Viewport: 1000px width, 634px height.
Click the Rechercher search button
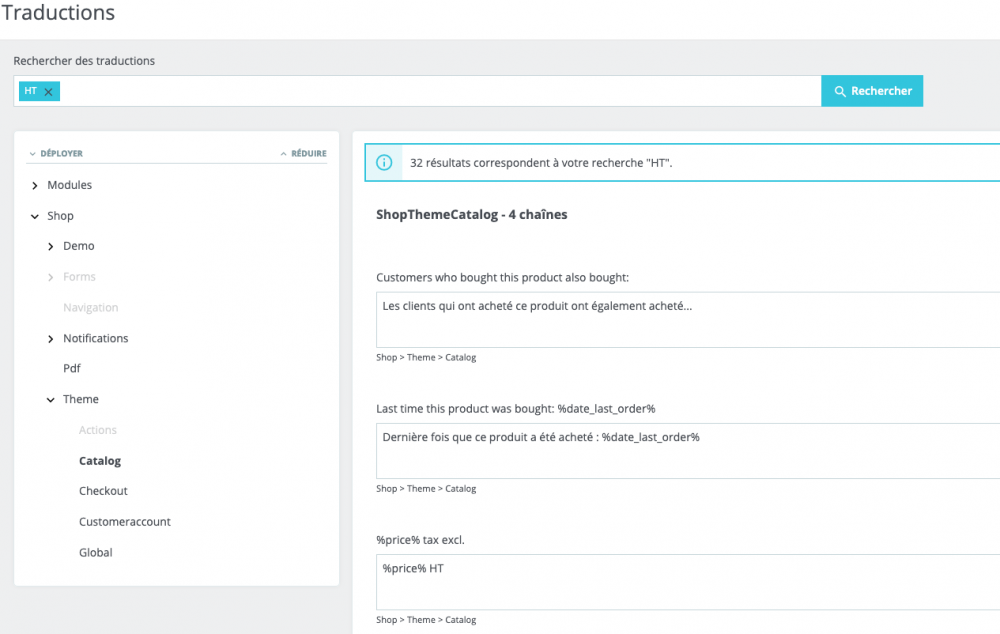872,91
